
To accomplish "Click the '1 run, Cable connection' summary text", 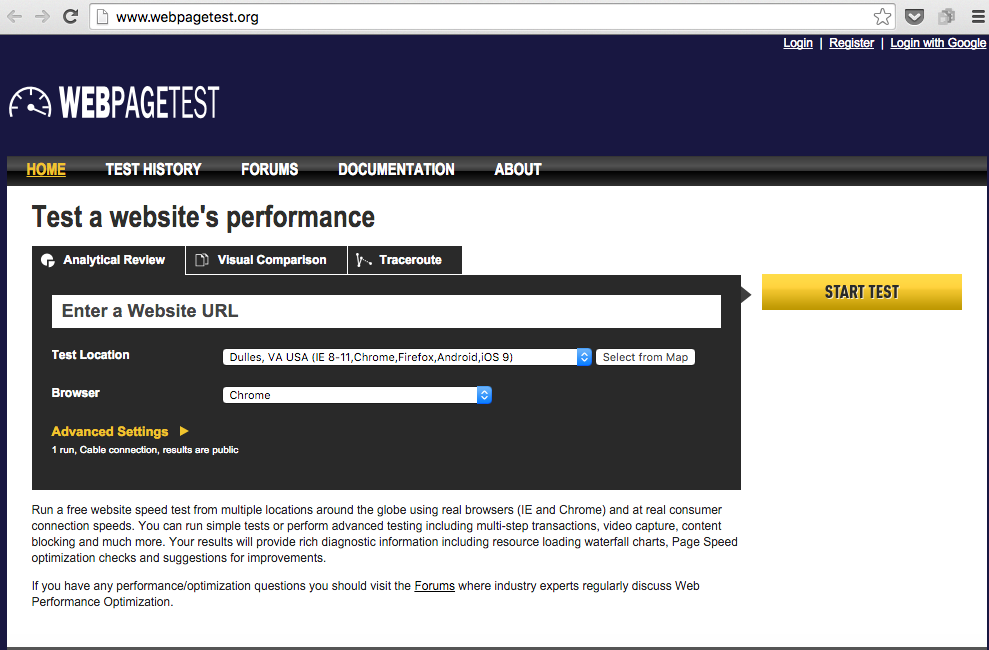I will point(145,450).
